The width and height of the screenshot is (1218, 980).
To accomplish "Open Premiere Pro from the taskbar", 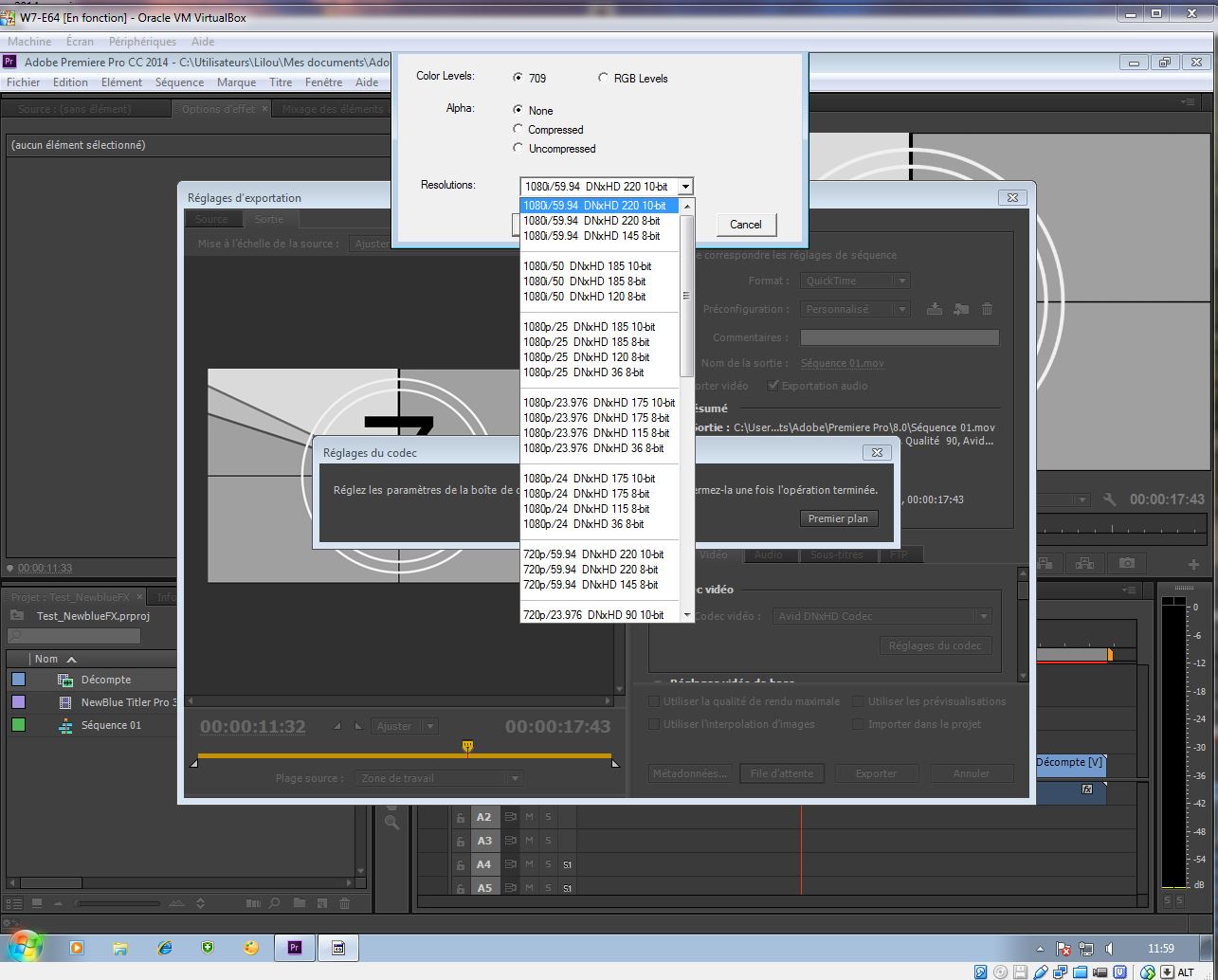I will click(294, 947).
